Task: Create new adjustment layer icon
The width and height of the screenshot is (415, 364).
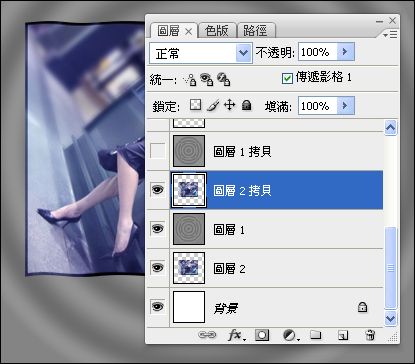Action: [291, 335]
